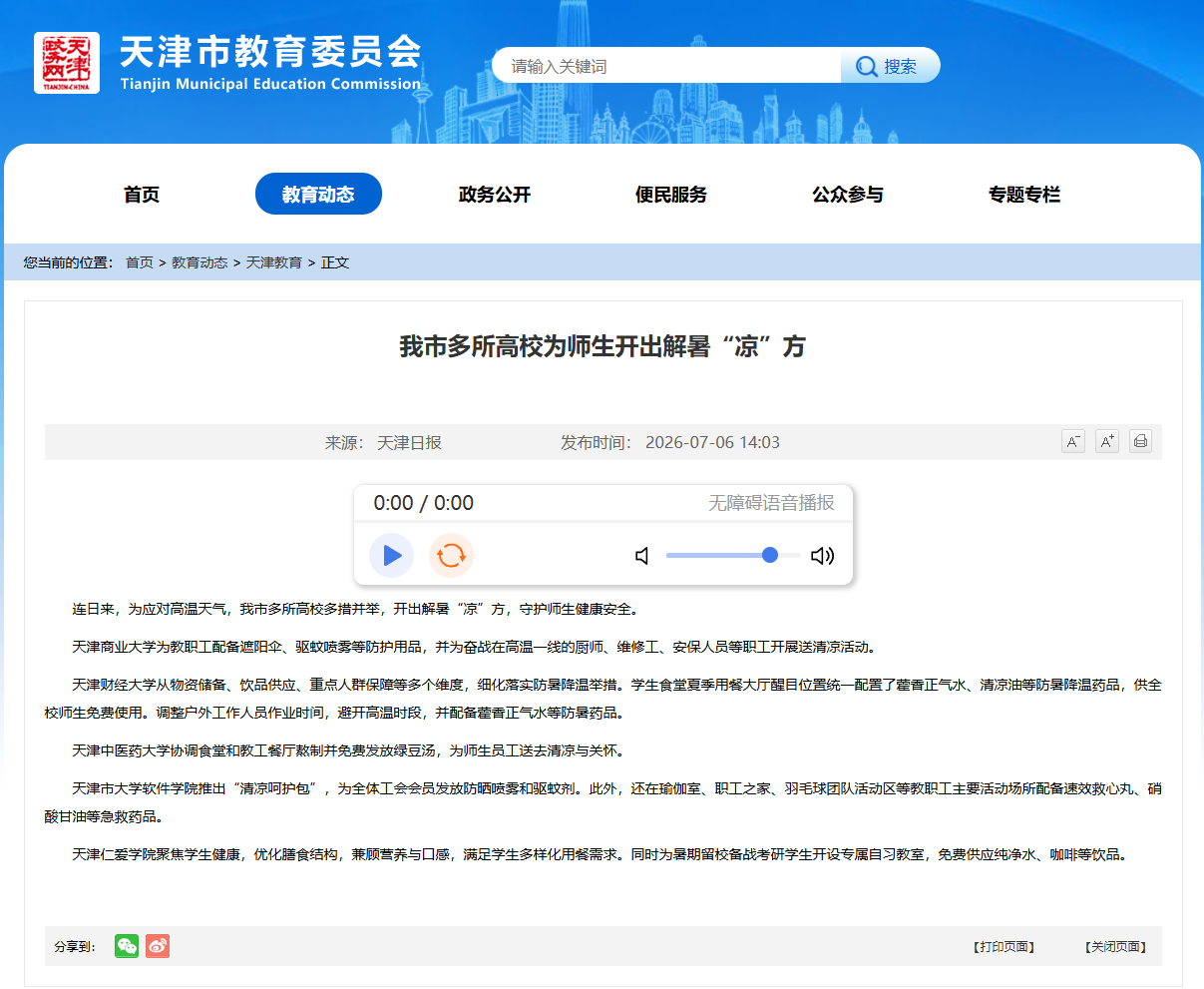Click the source text 天津日报
The height and width of the screenshot is (989, 1204).
point(409,442)
